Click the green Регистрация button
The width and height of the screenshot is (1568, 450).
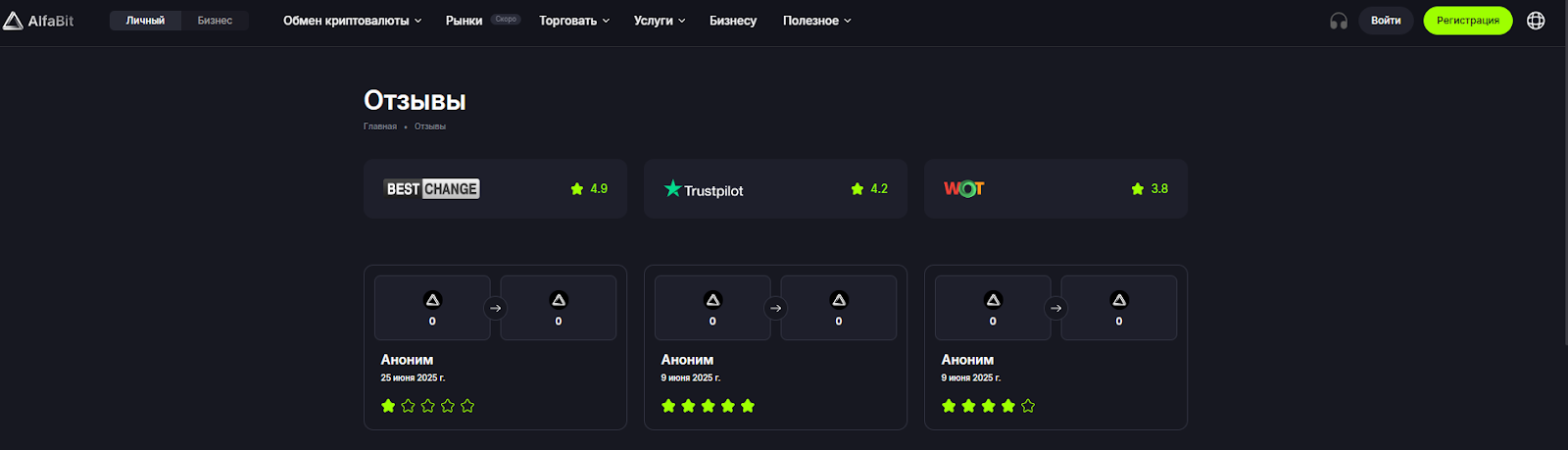click(x=1468, y=21)
